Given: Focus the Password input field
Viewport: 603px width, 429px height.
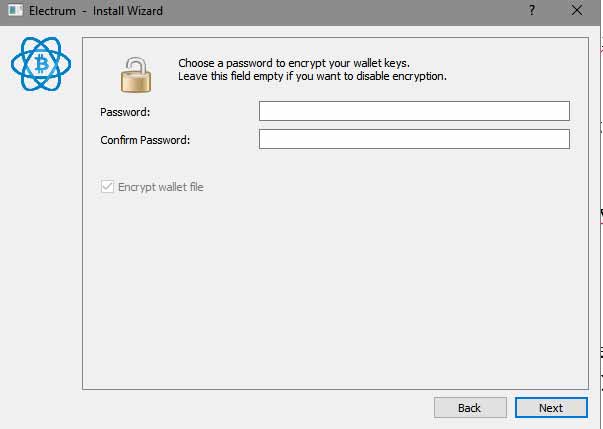Looking at the screenshot, I should pos(414,111).
